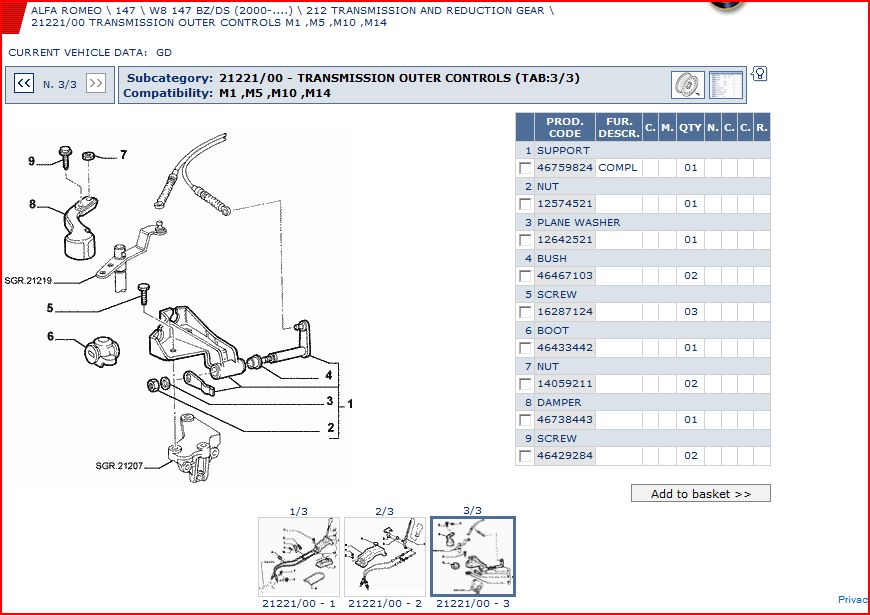Click SGR.21219 reference in diagram

(28, 281)
